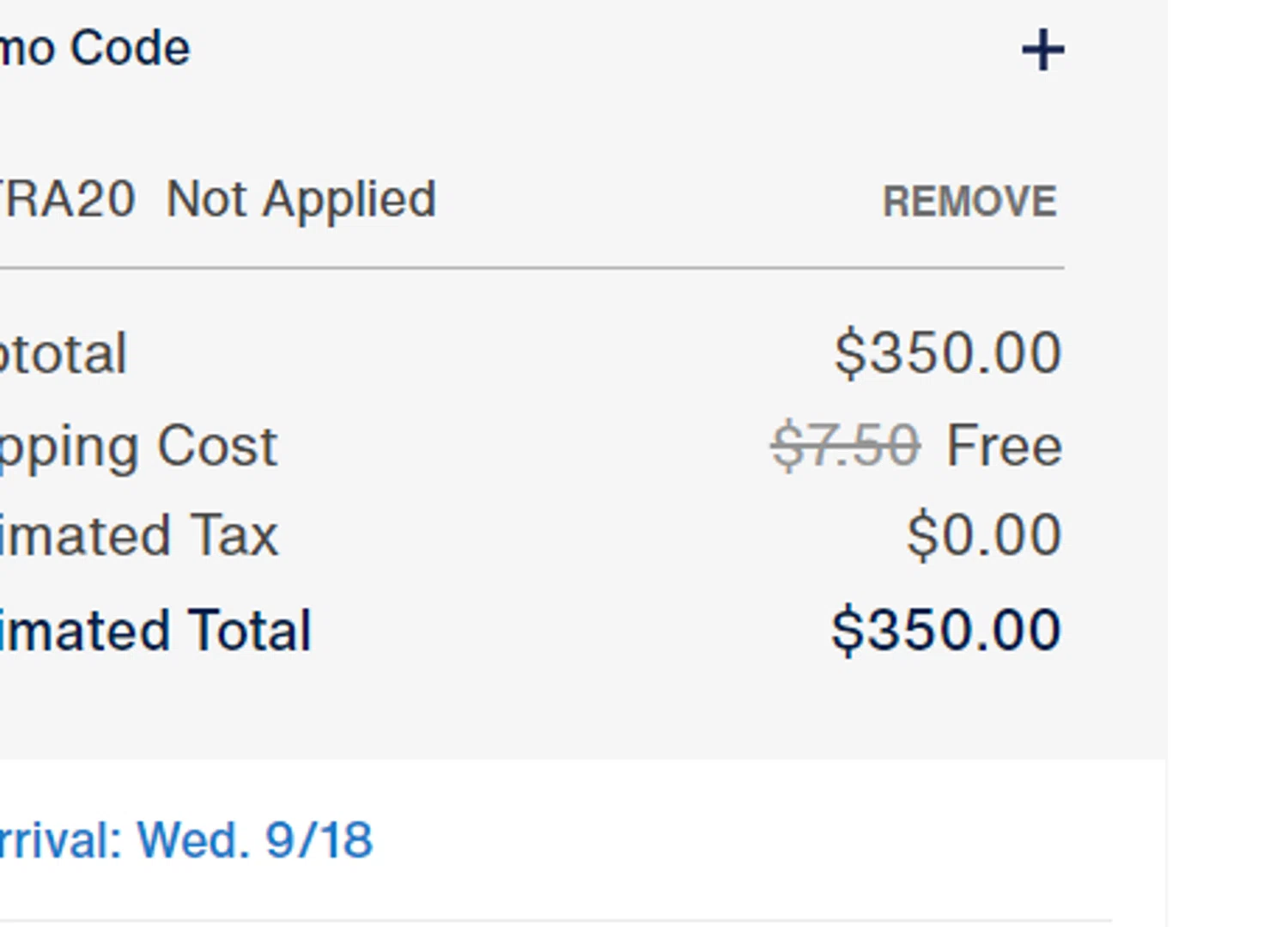The height and width of the screenshot is (927, 1288).
Task: Click the word Applied in the promo status
Action: pos(349,199)
